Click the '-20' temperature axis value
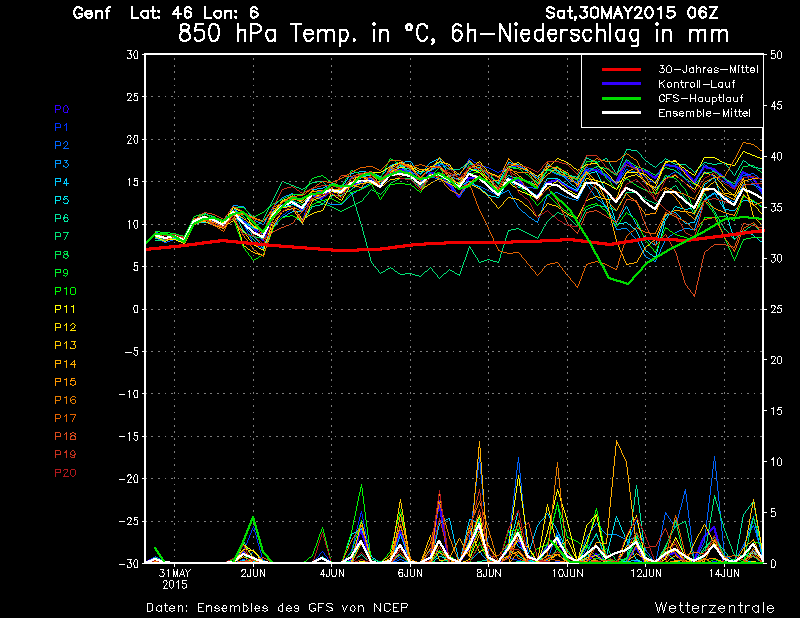Viewport: 800px width, 618px height. (129, 479)
